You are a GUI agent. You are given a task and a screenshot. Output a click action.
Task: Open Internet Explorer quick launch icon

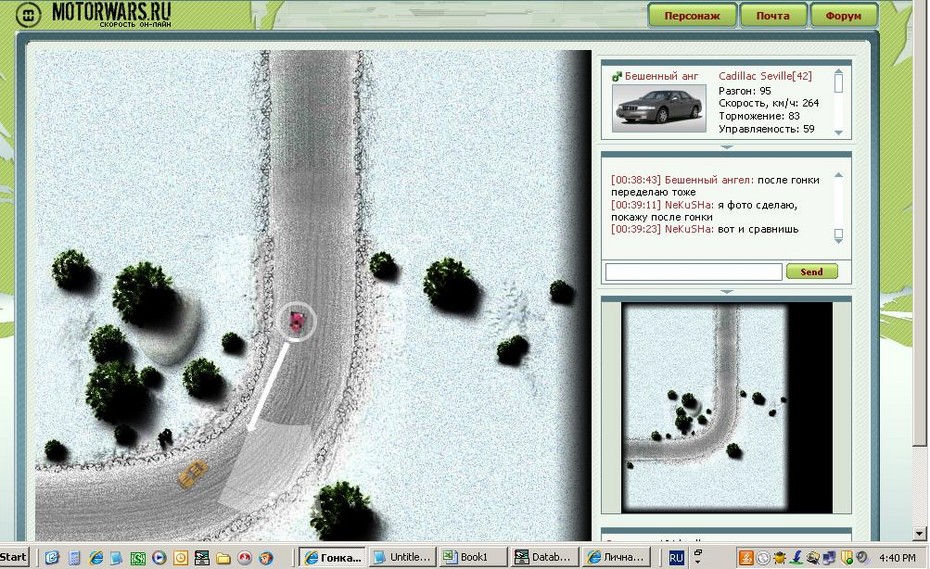tap(95, 558)
